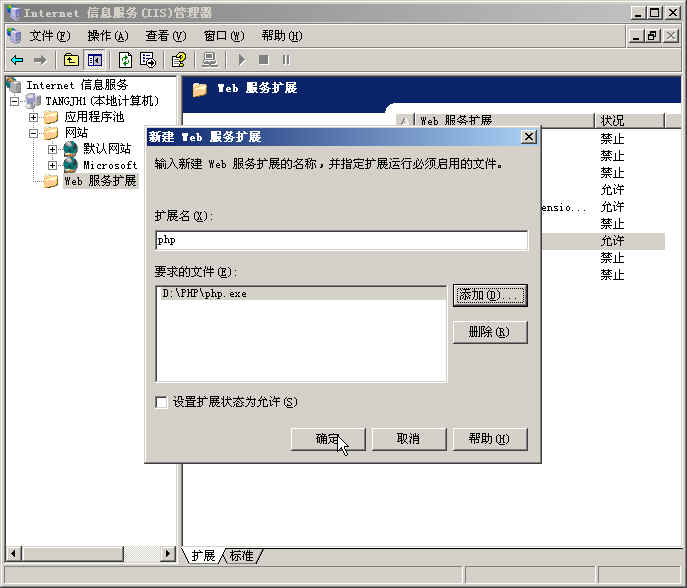Click the Refresh toolbar icon
687x588 pixels.
(x=125, y=60)
